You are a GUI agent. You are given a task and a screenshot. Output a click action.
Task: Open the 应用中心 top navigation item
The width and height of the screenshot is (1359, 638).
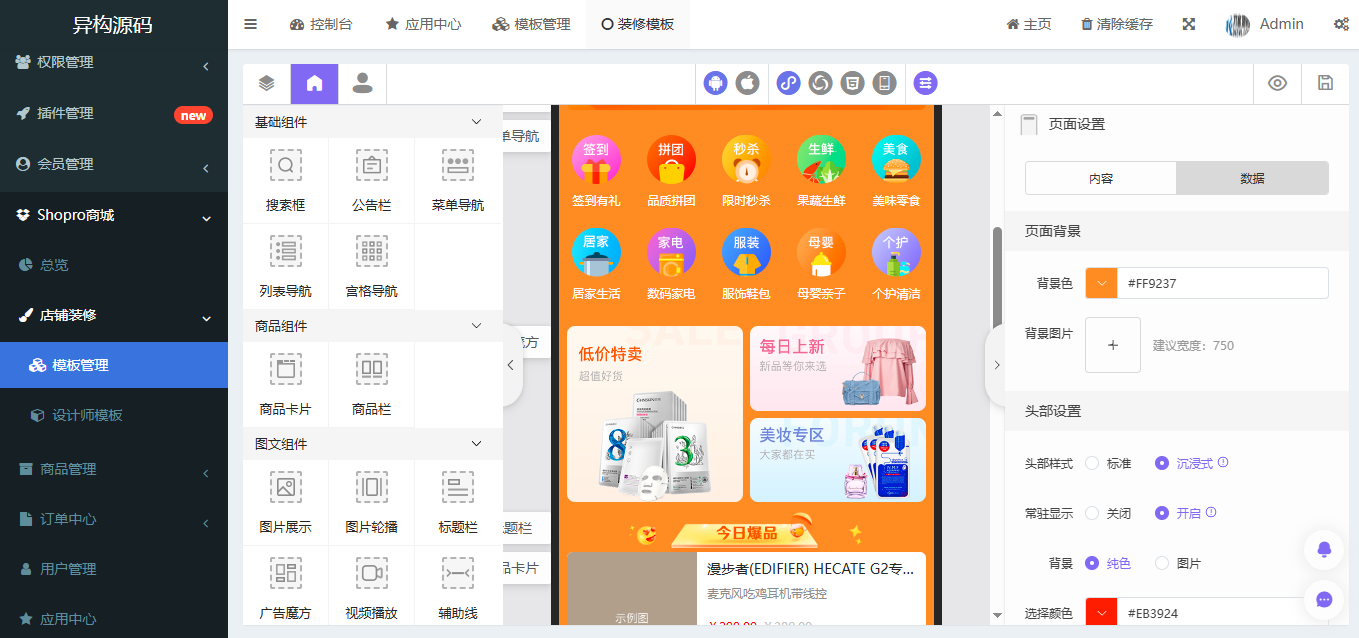point(423,24)
